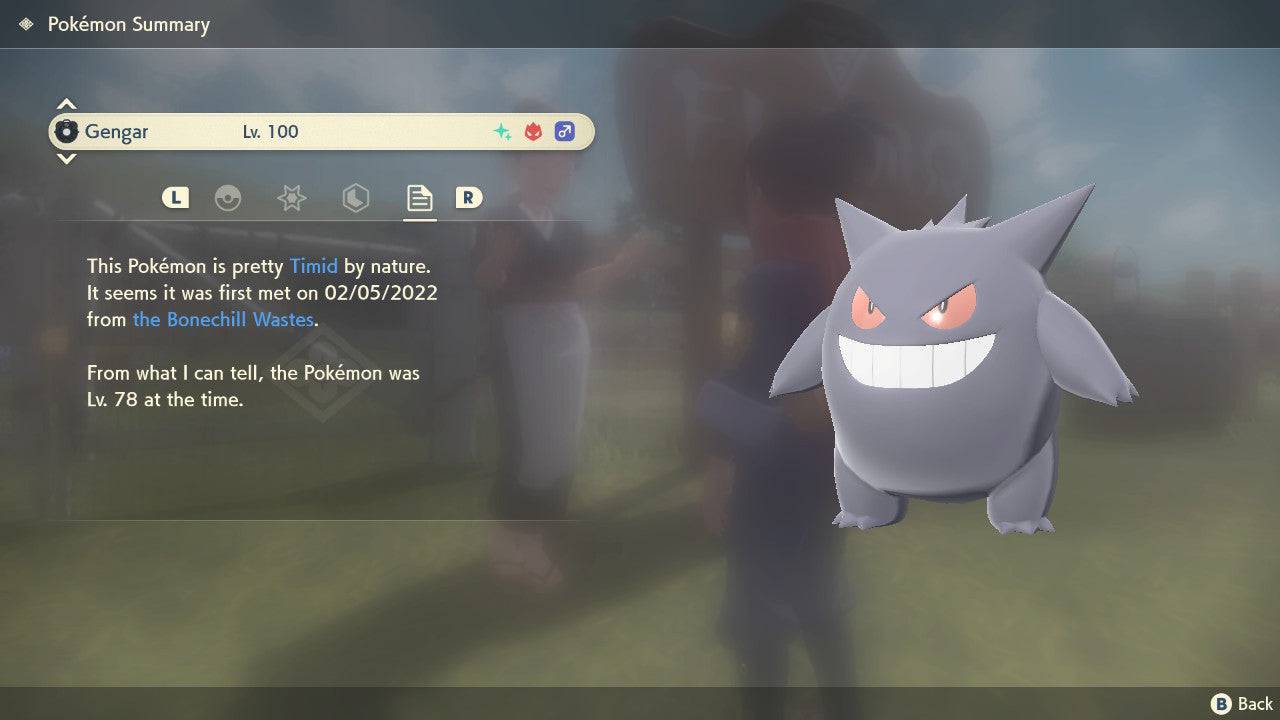The height and width of the screenshot is (720, 1280).
Task: Select the Poké Ball info tab icon
Action: [229, 198]
